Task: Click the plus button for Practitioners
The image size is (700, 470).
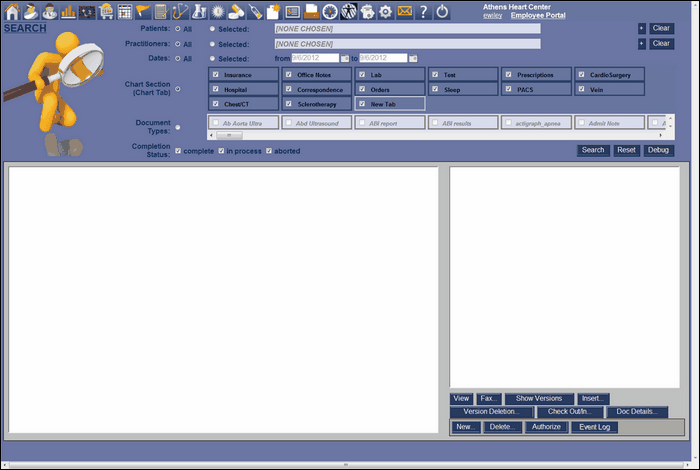Action: tap(642, 44)
